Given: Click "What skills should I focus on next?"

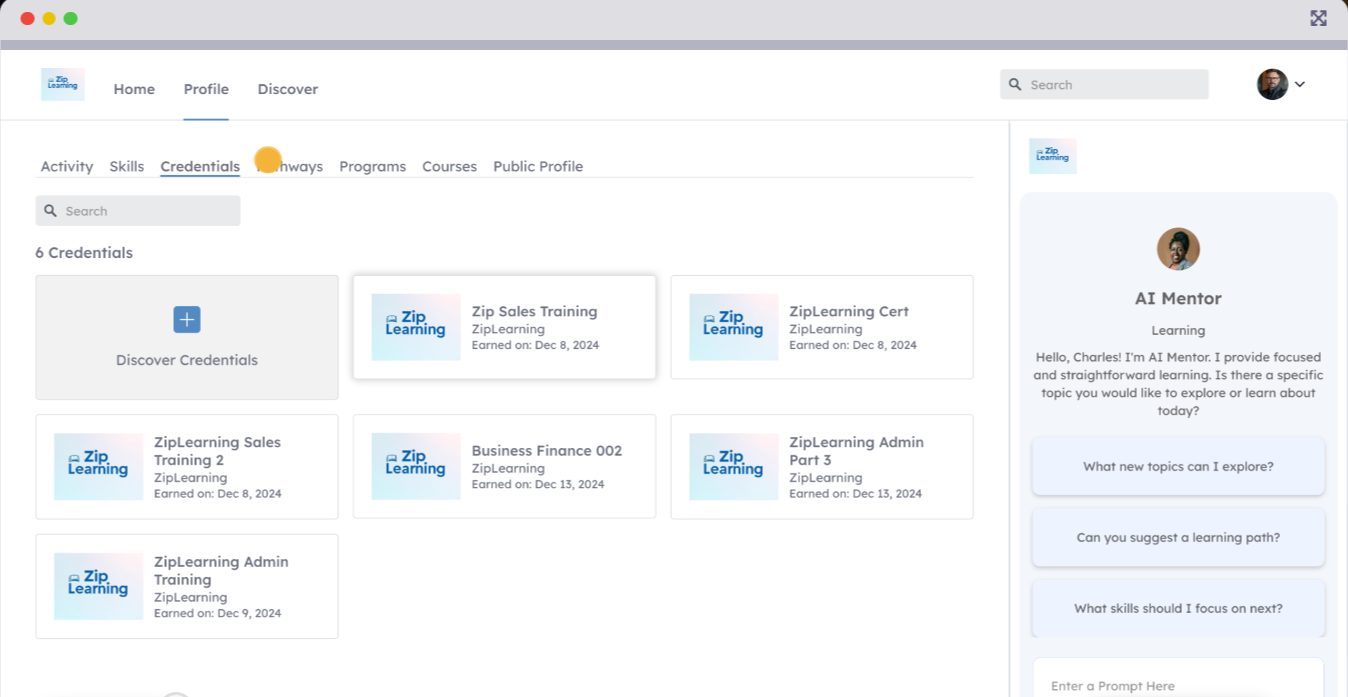Looking at the screenshot, I should 1178,609.
